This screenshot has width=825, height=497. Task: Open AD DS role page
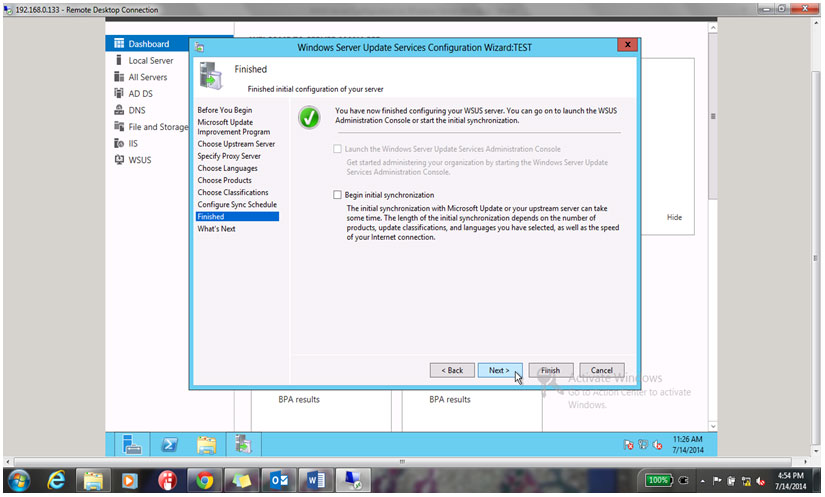140,94
